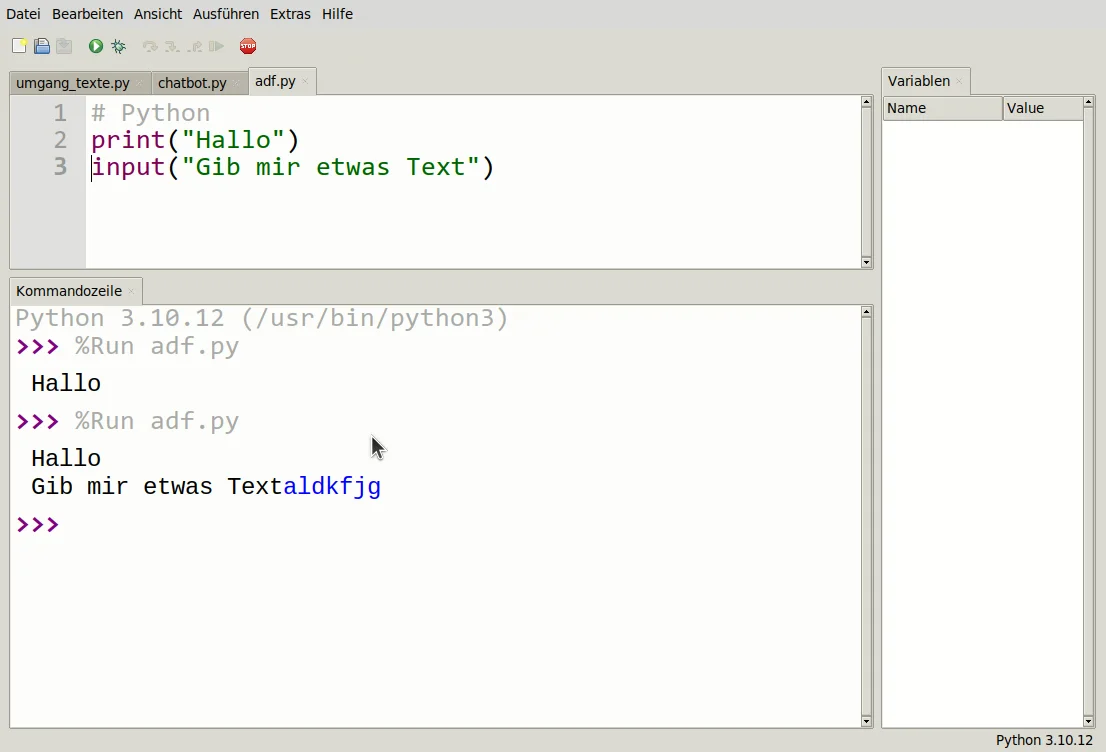
Task: Run the current script with green play button
Action: tap(96, 46)
